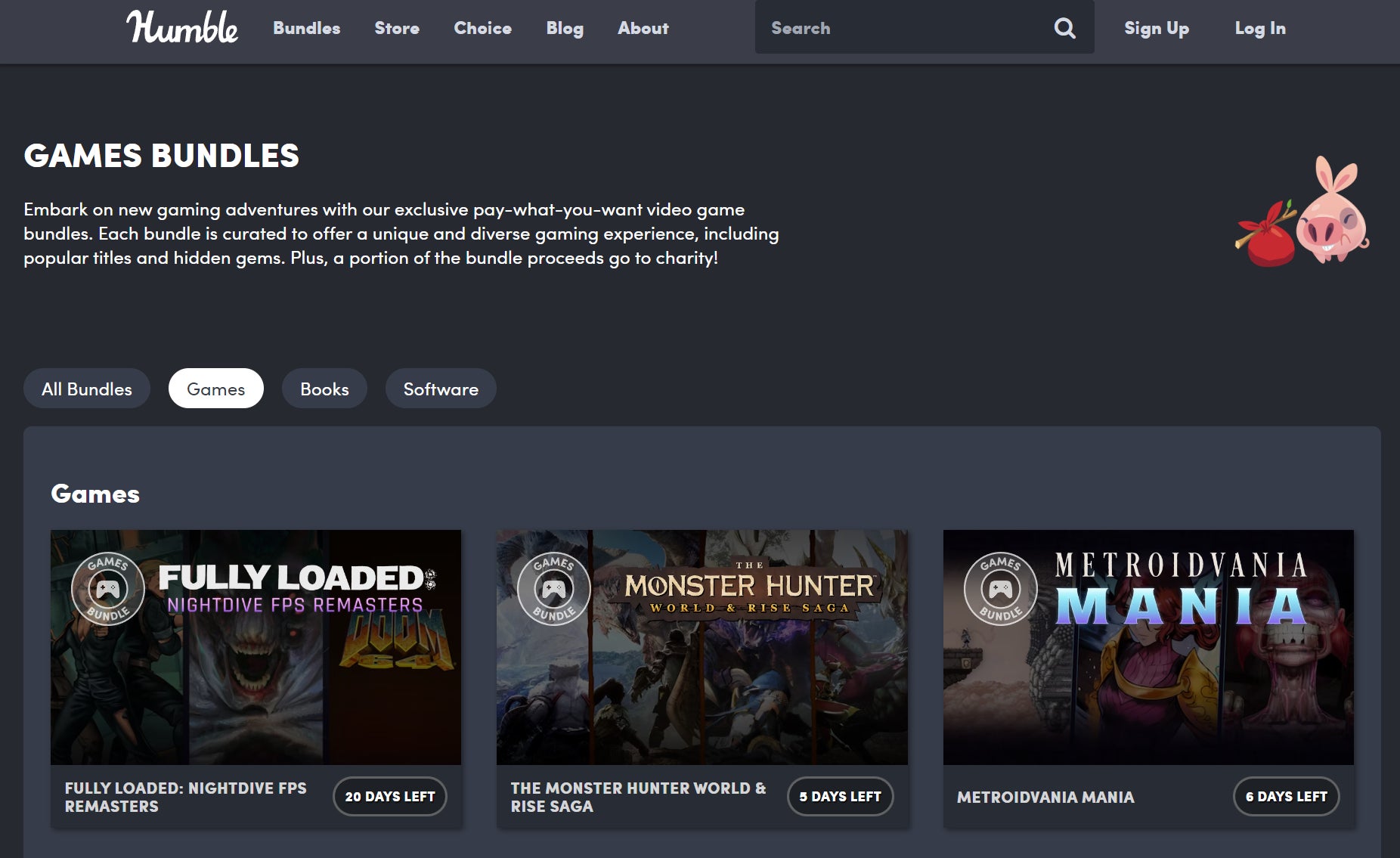1400x858 pixels.
Task: Click the Games Bundle controller badge on Monster Hunter
Action: tap(553, 588)
